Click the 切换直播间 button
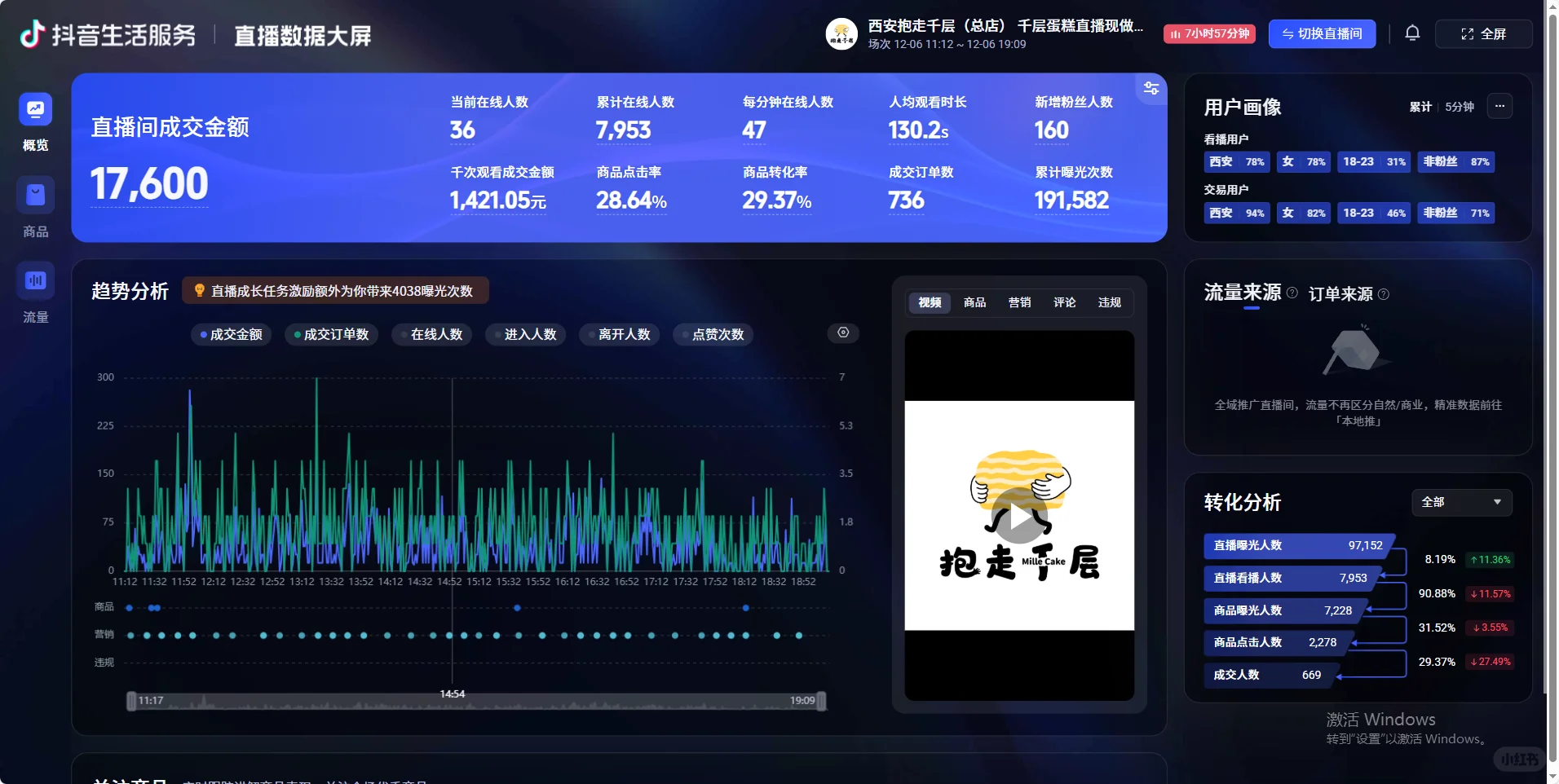Screen dimensions: 1559x784 (x=1321, y=33)
